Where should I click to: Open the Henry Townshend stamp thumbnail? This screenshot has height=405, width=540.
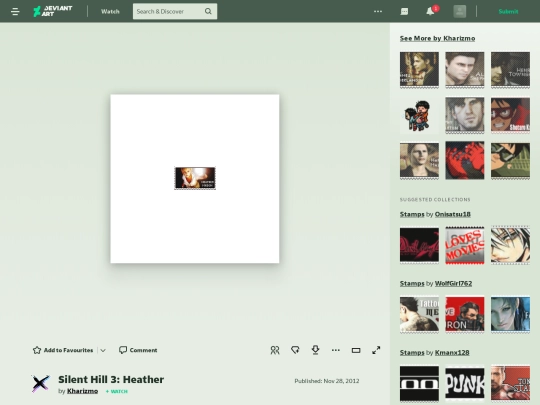pyautogui.click(x=510, y=70)
